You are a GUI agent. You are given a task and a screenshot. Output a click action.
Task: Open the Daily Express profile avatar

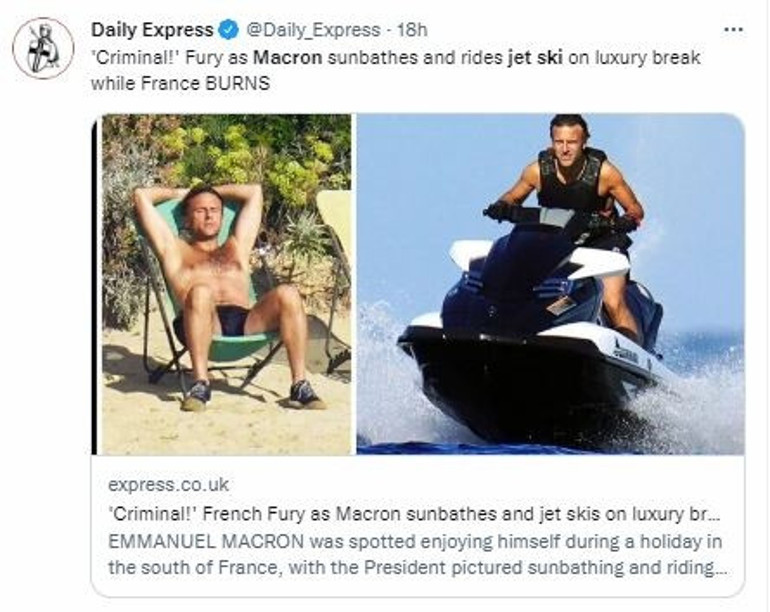pos(43,48)
